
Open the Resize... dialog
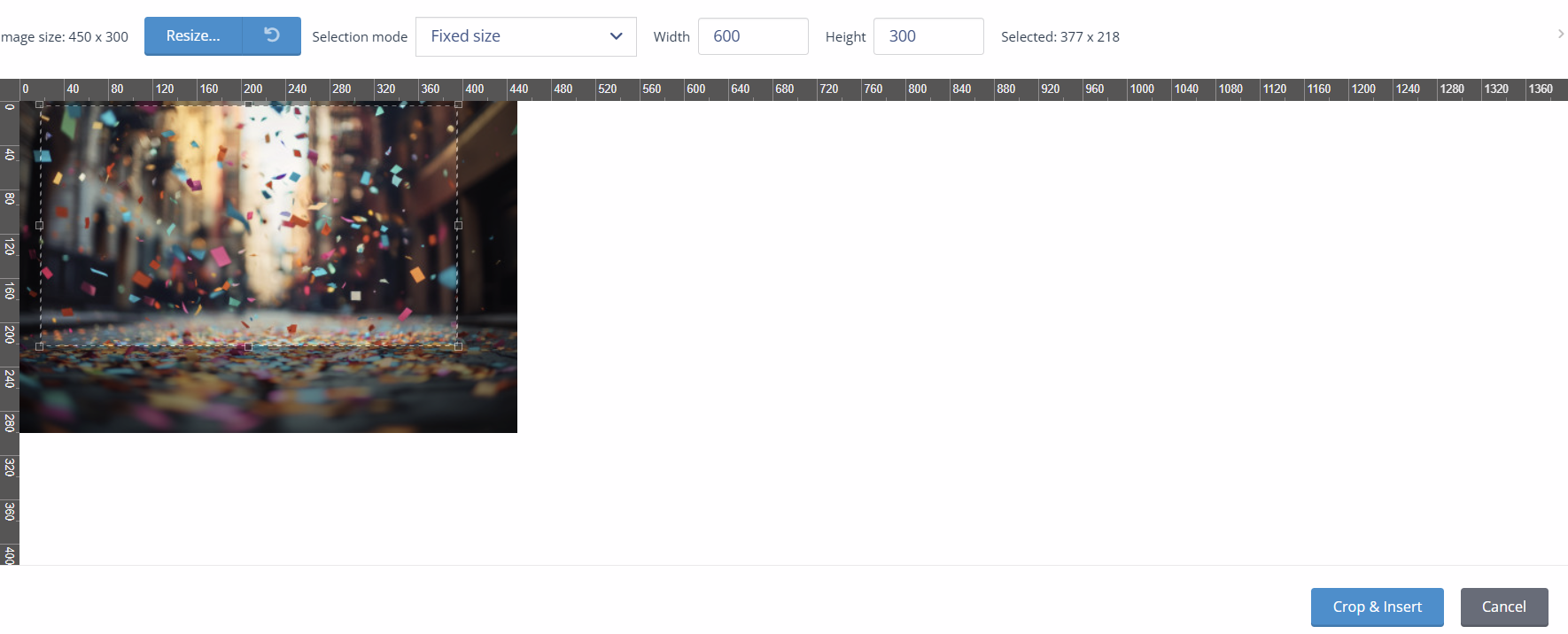pyautogui.click(x=193, y=35)
